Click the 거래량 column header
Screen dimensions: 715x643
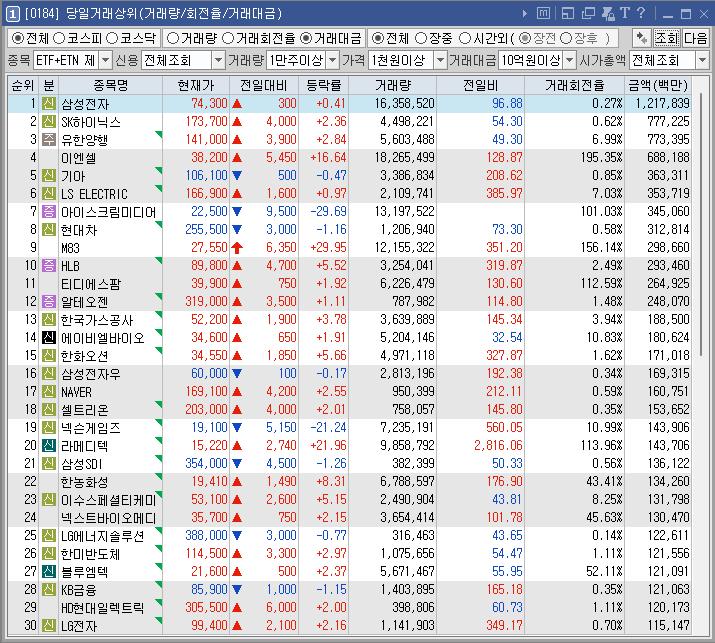point(393,85)
